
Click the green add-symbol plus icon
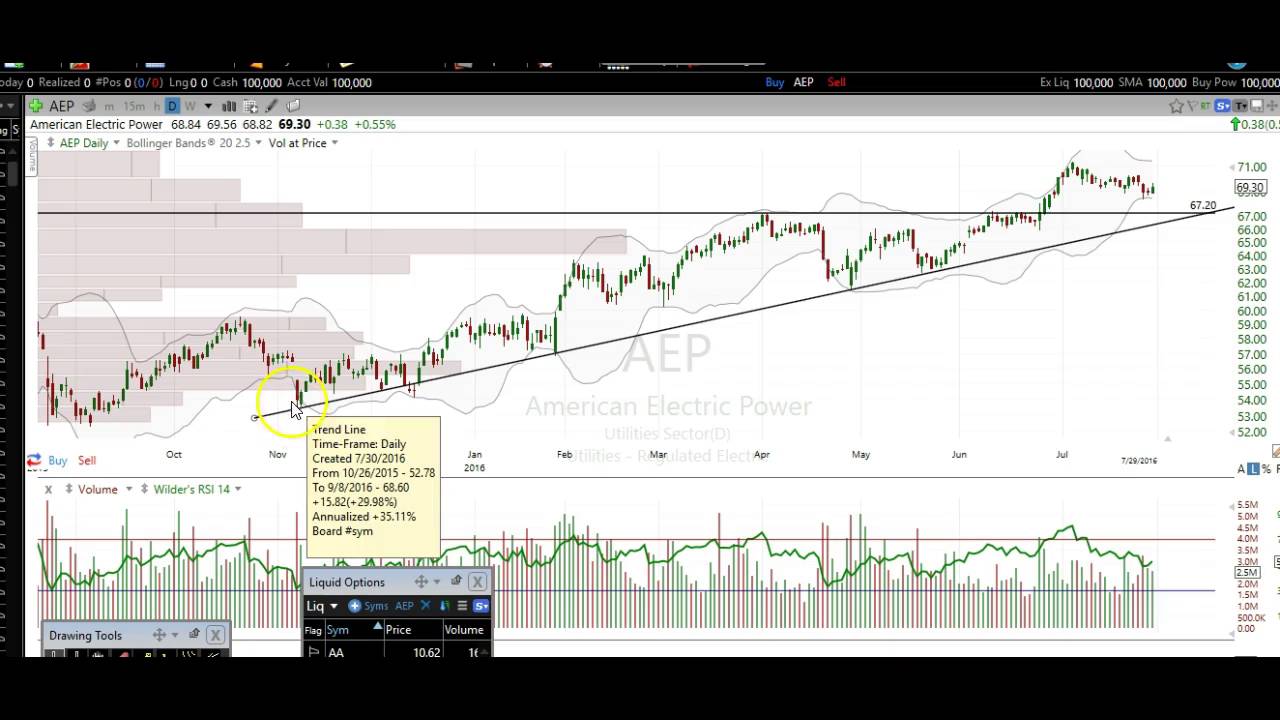(36, 106)
